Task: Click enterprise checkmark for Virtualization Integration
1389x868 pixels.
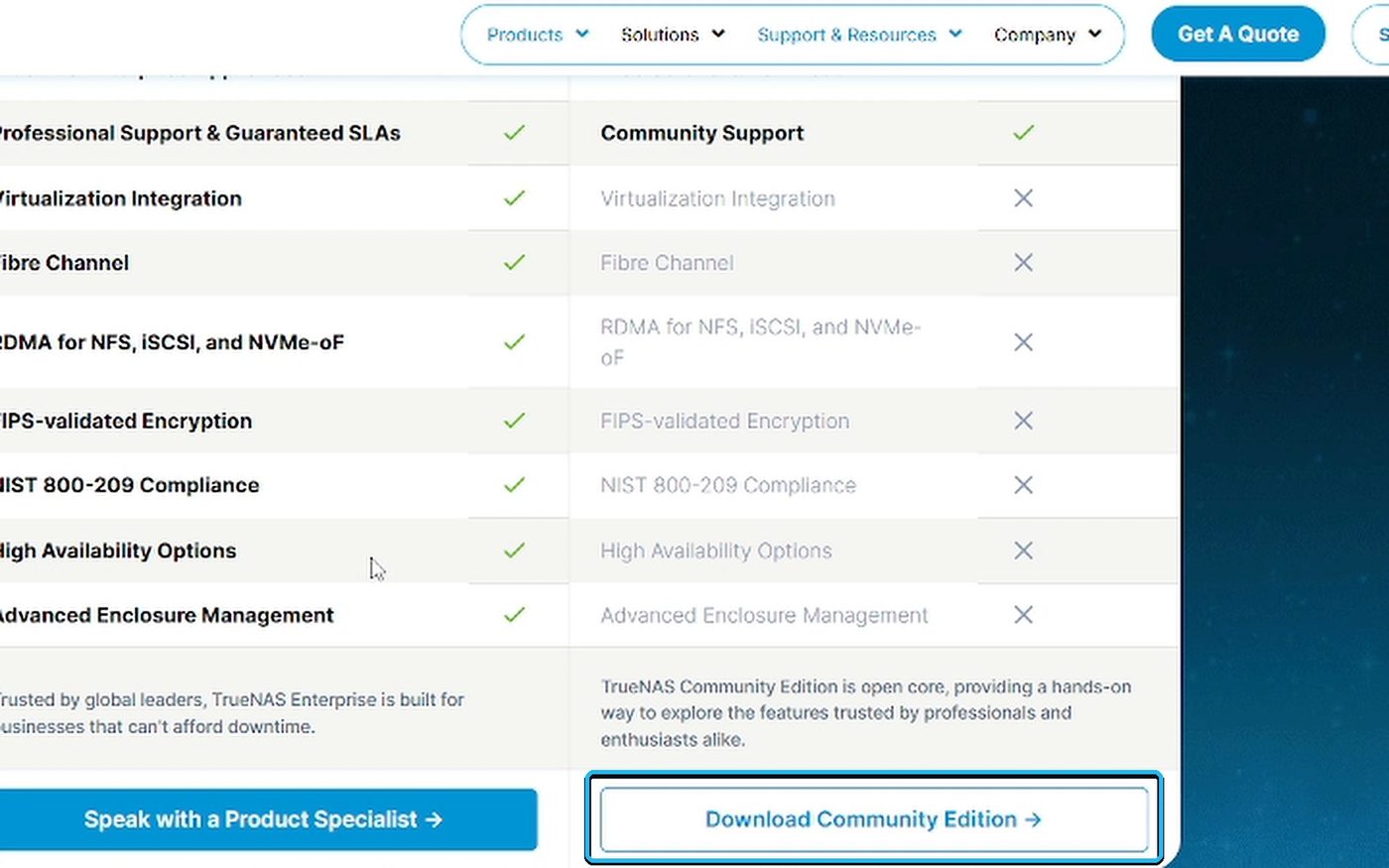Action: tap(514, 198)
